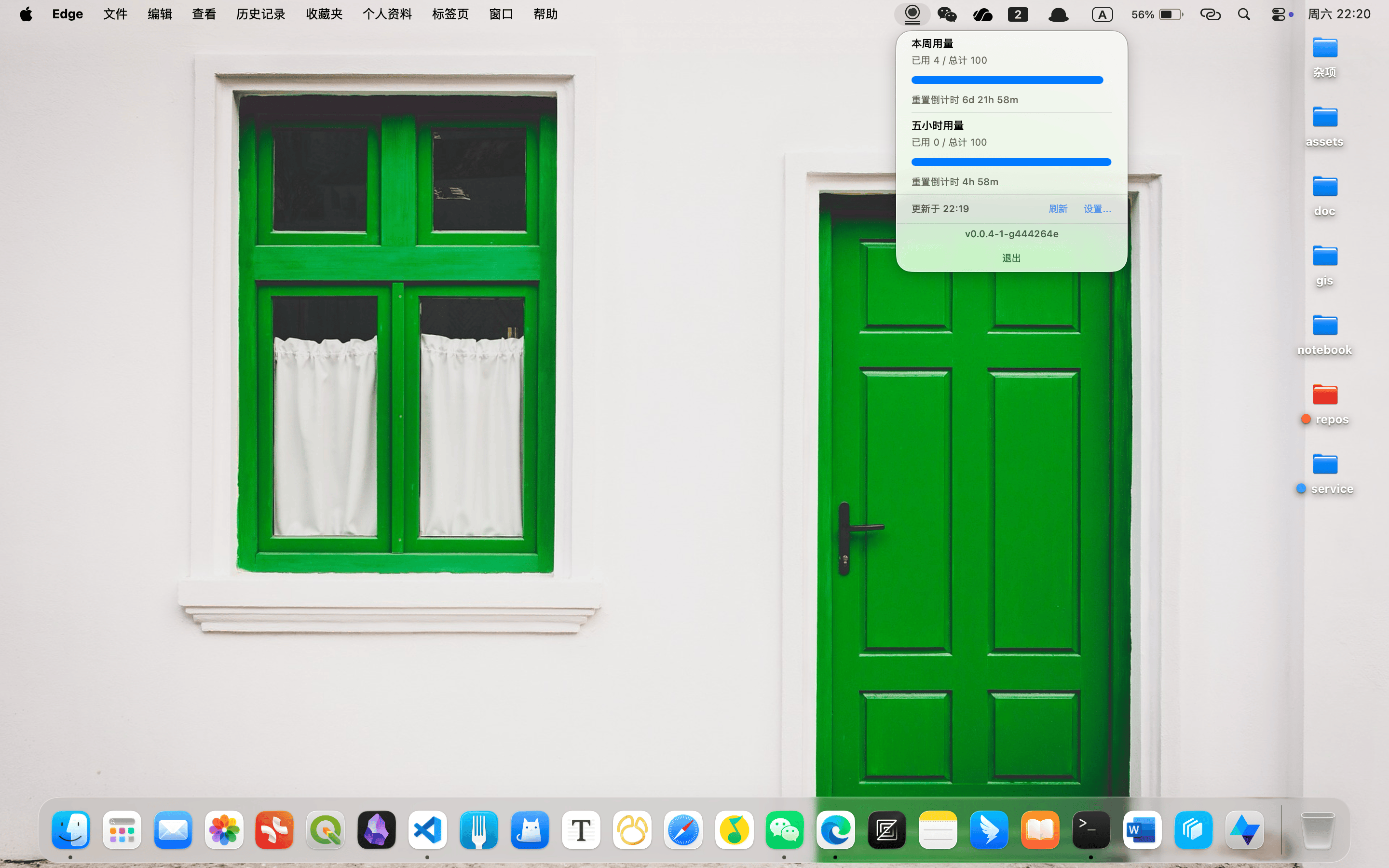Image resolution: width=1389 pixels, height=868 pixels.
Task: Open Obsidian app in the dock
Action: (377, 830)
